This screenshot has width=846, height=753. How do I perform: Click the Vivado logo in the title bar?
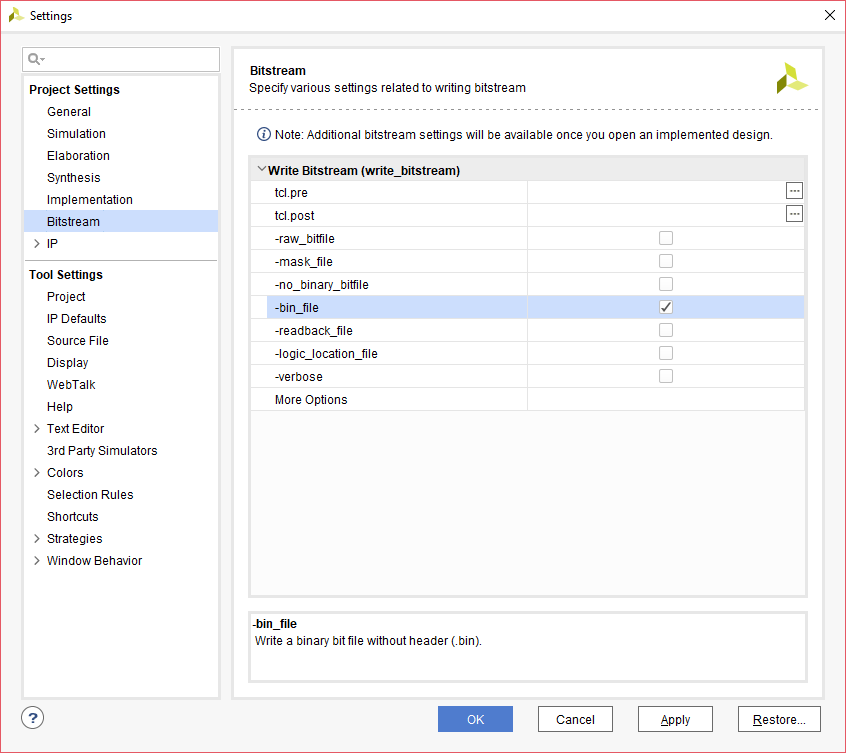click(x=16, y=16)
